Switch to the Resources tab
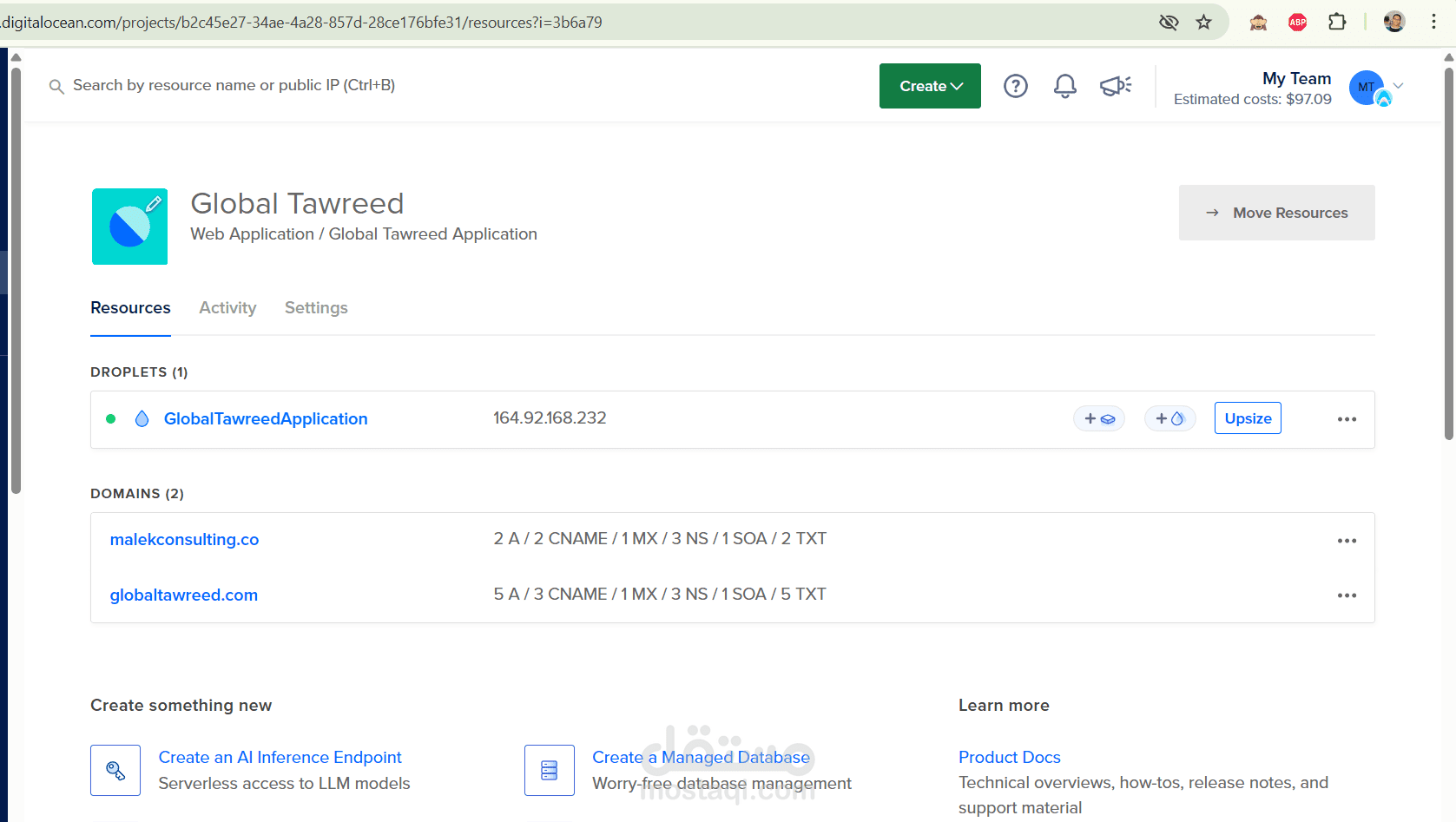 [x=130, y=308]
